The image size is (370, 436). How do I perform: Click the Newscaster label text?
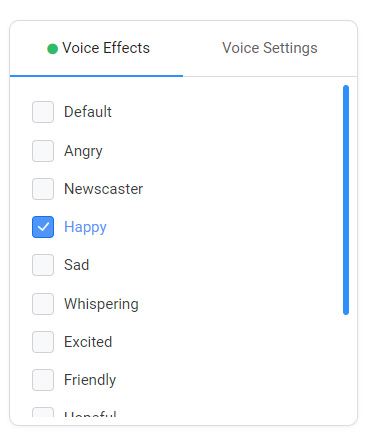pyautogui.click(x=104, y=189)
